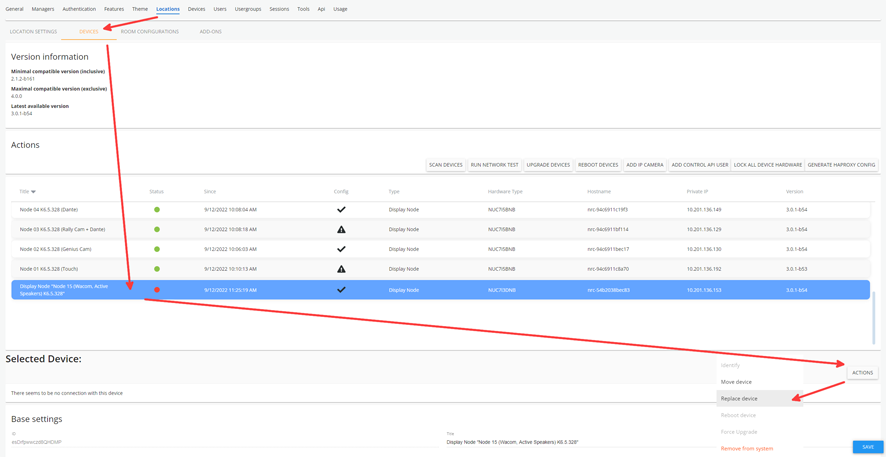Open the Sessions top menu
Screen dimensions: 886x457
(x=279, y=9)
